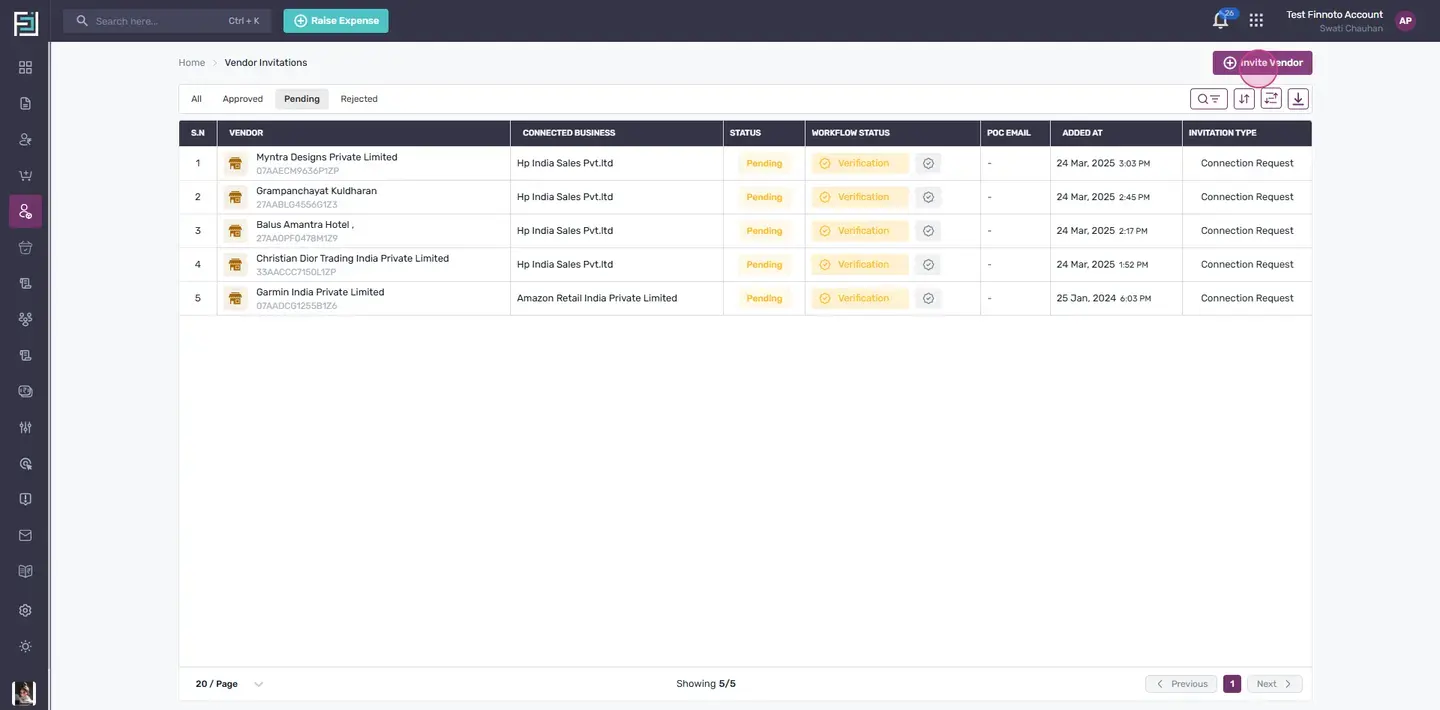Click the Raise Expense button

click(x=336, y=21)
